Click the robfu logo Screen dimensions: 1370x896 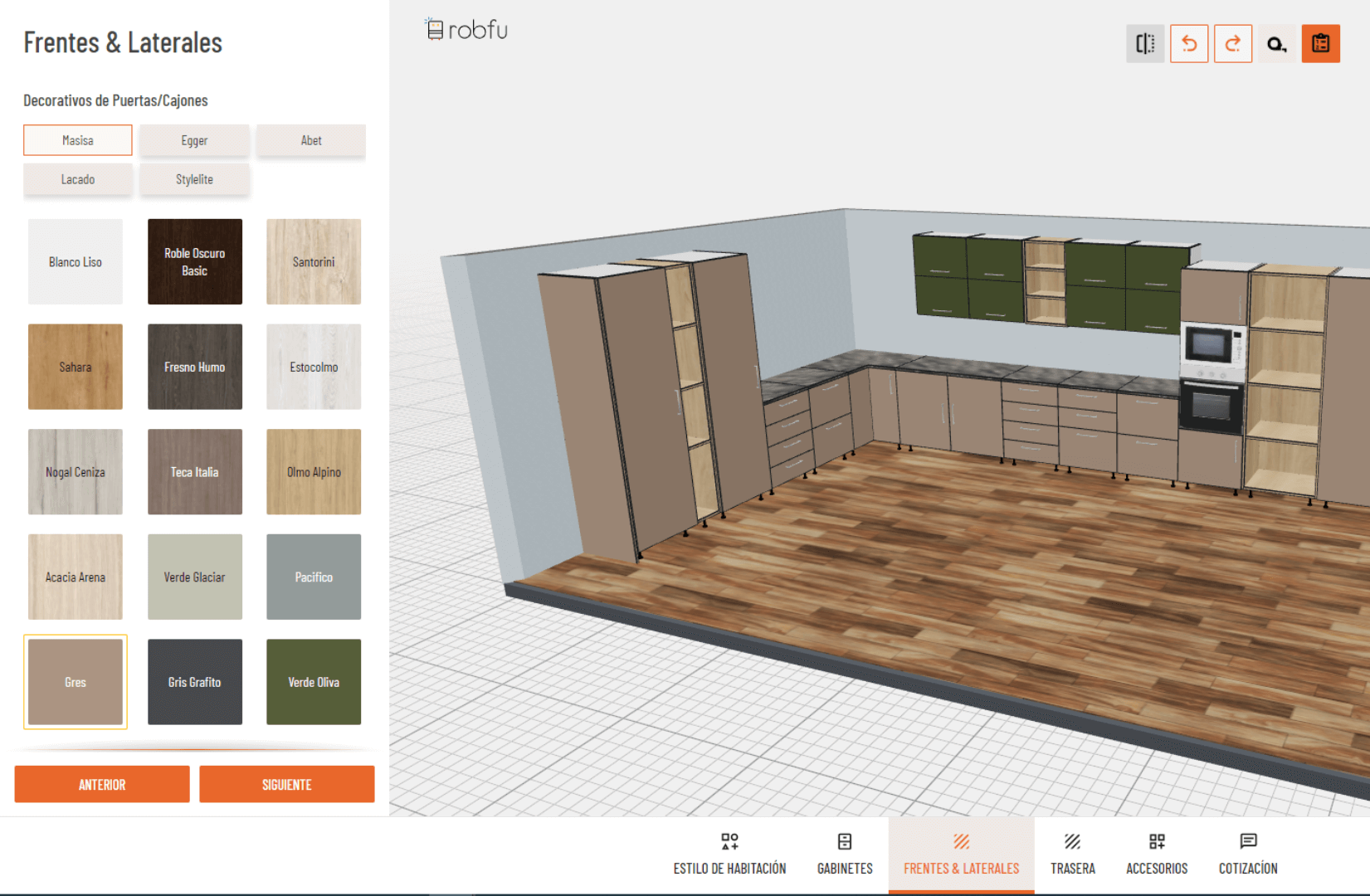pos(466,30)
